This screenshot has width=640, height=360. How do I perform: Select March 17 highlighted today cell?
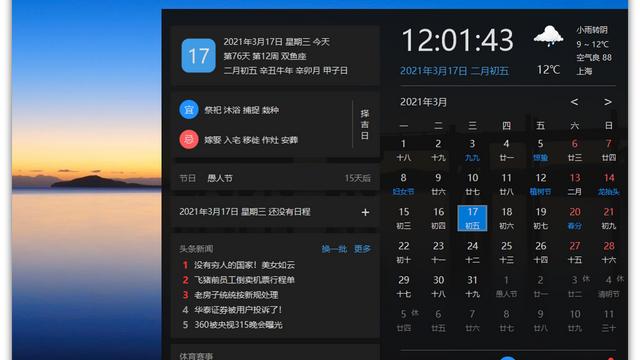472,218
